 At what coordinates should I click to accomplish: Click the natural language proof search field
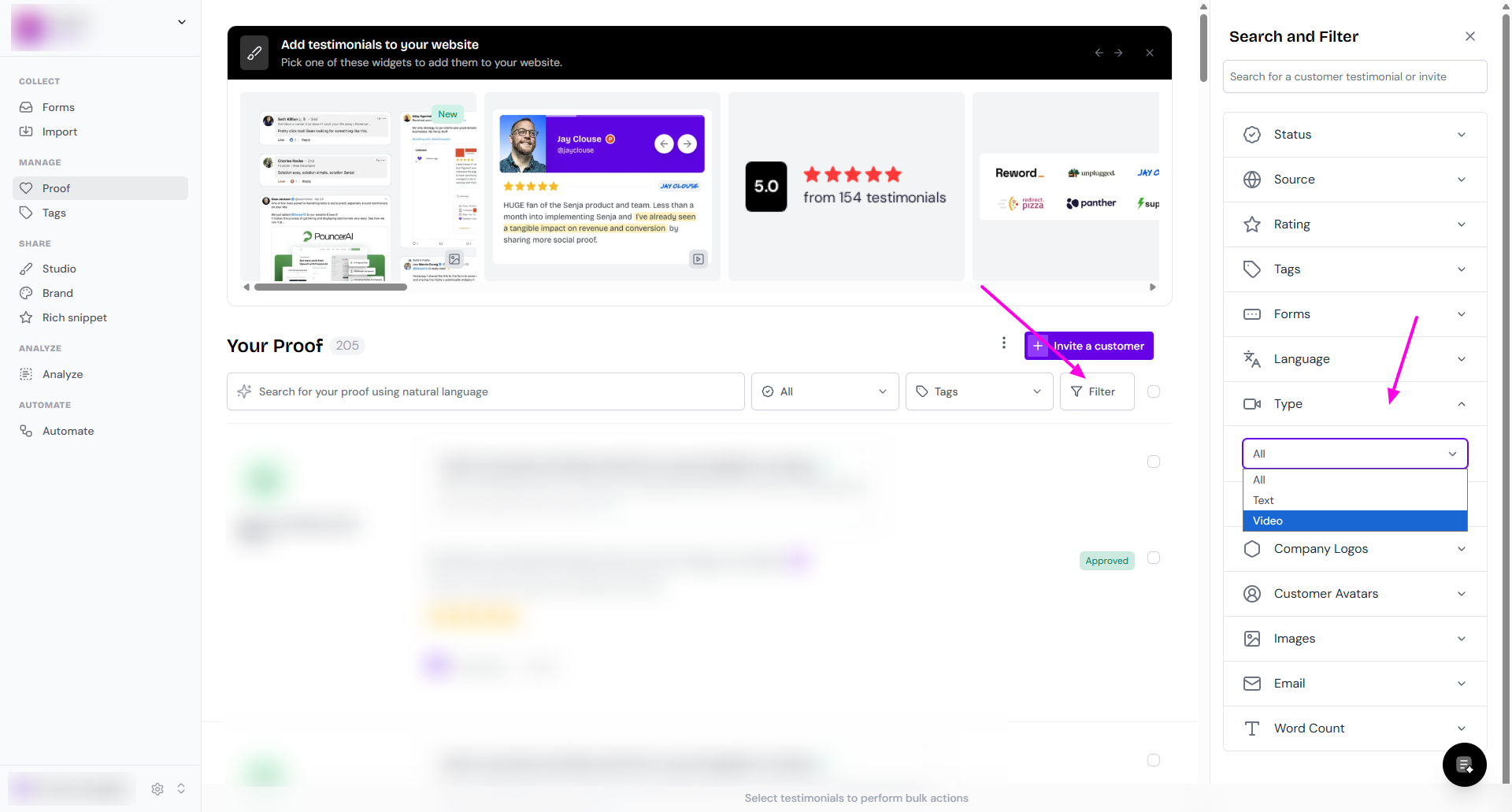pyautogui.click(x=485, y=391)
